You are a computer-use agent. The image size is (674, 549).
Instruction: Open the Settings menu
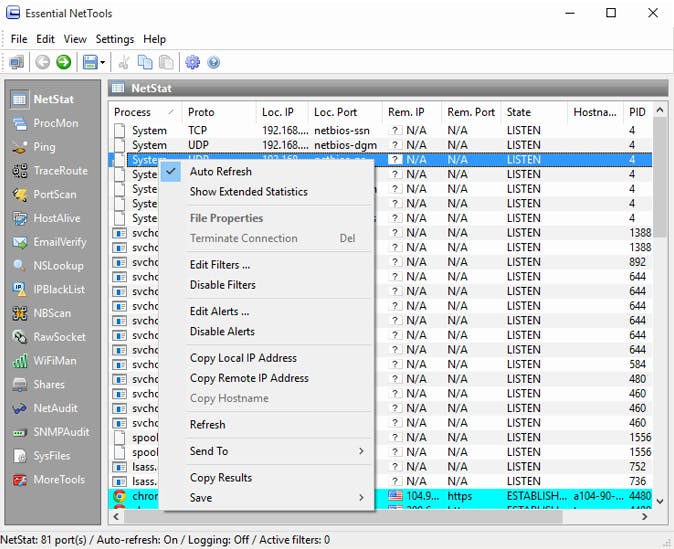coord(115,39)
